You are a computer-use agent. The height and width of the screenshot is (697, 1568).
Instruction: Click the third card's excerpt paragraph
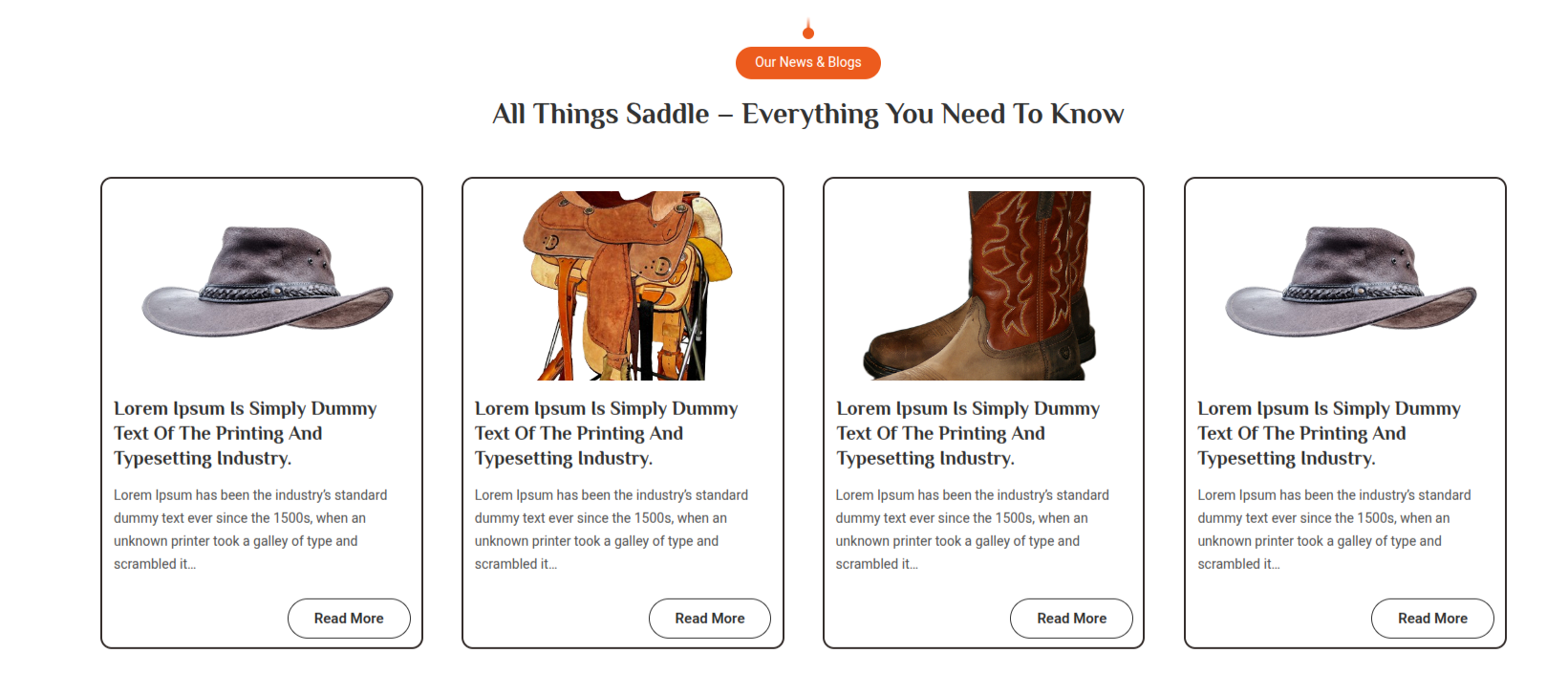(x=973, y=530)
